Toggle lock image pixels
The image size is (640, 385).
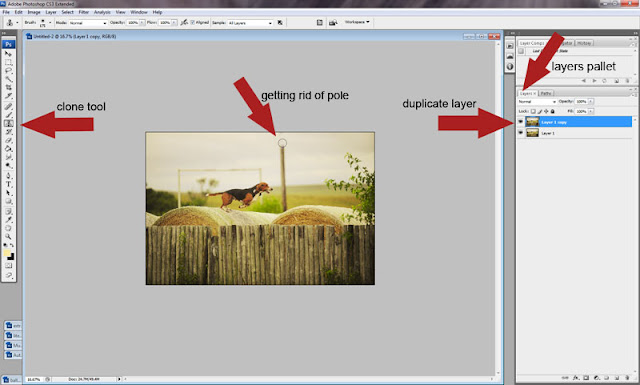click(x=540, y=111)
